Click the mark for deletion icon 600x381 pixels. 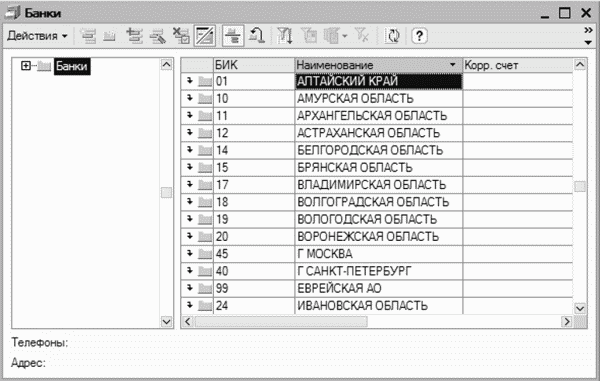pyautogui.click(x=181, y=36)
